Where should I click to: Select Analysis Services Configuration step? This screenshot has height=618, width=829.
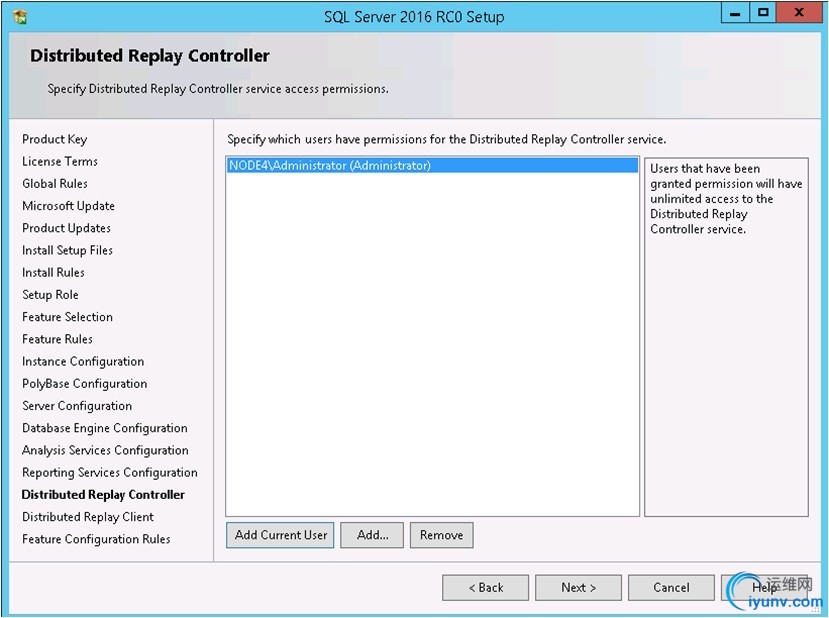pyautogui.click(x=105, y=450)
